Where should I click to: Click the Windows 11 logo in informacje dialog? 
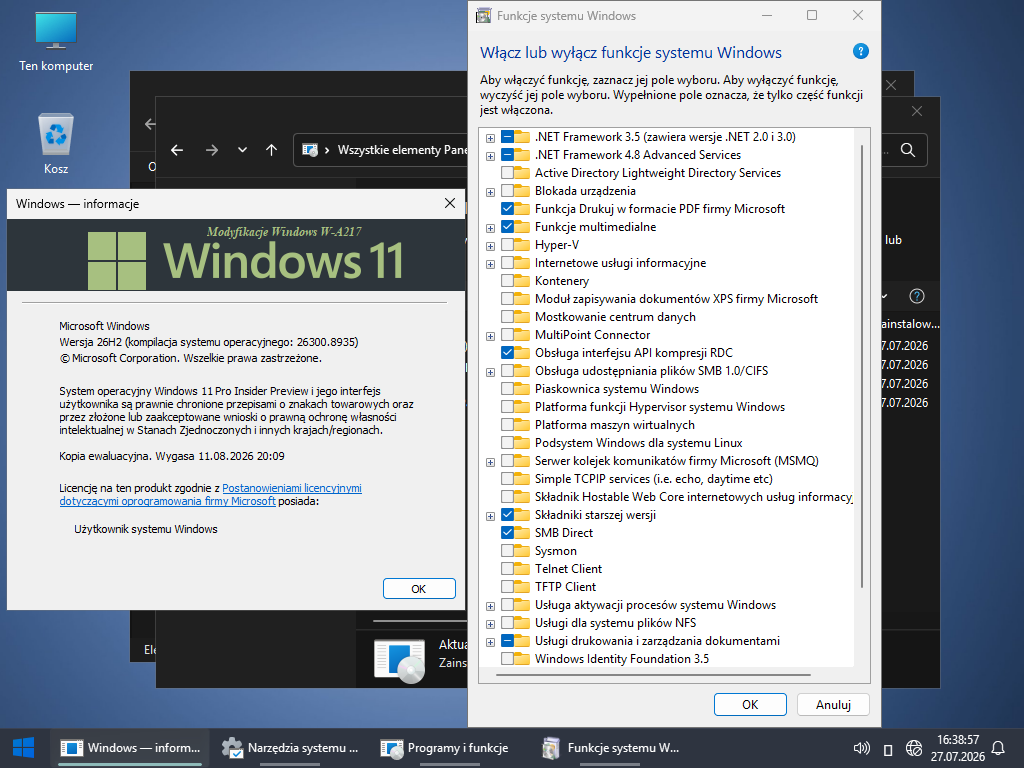[117, 260]
